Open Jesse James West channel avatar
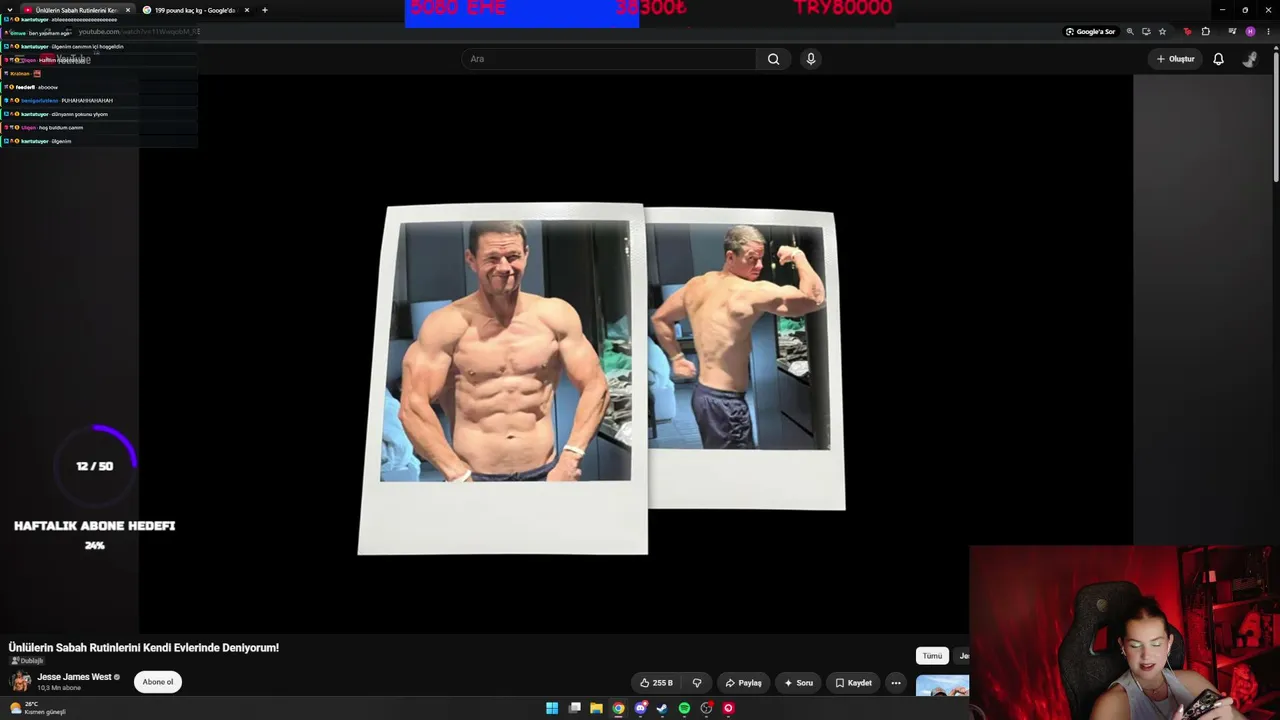The height and width of the screenshot is (720, 1280). 20,682
